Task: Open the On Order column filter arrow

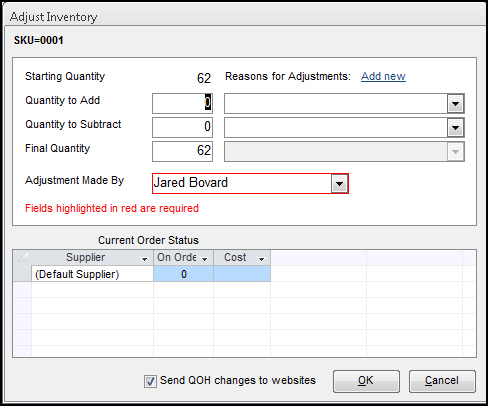Action: click(205, 259)
